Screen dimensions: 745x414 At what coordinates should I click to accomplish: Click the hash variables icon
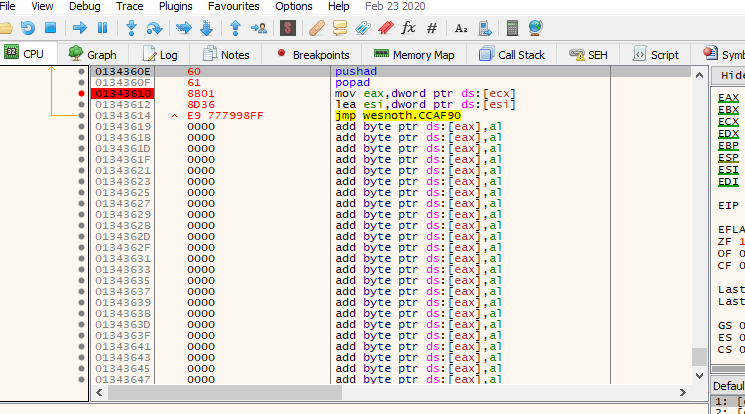point(431,28)
